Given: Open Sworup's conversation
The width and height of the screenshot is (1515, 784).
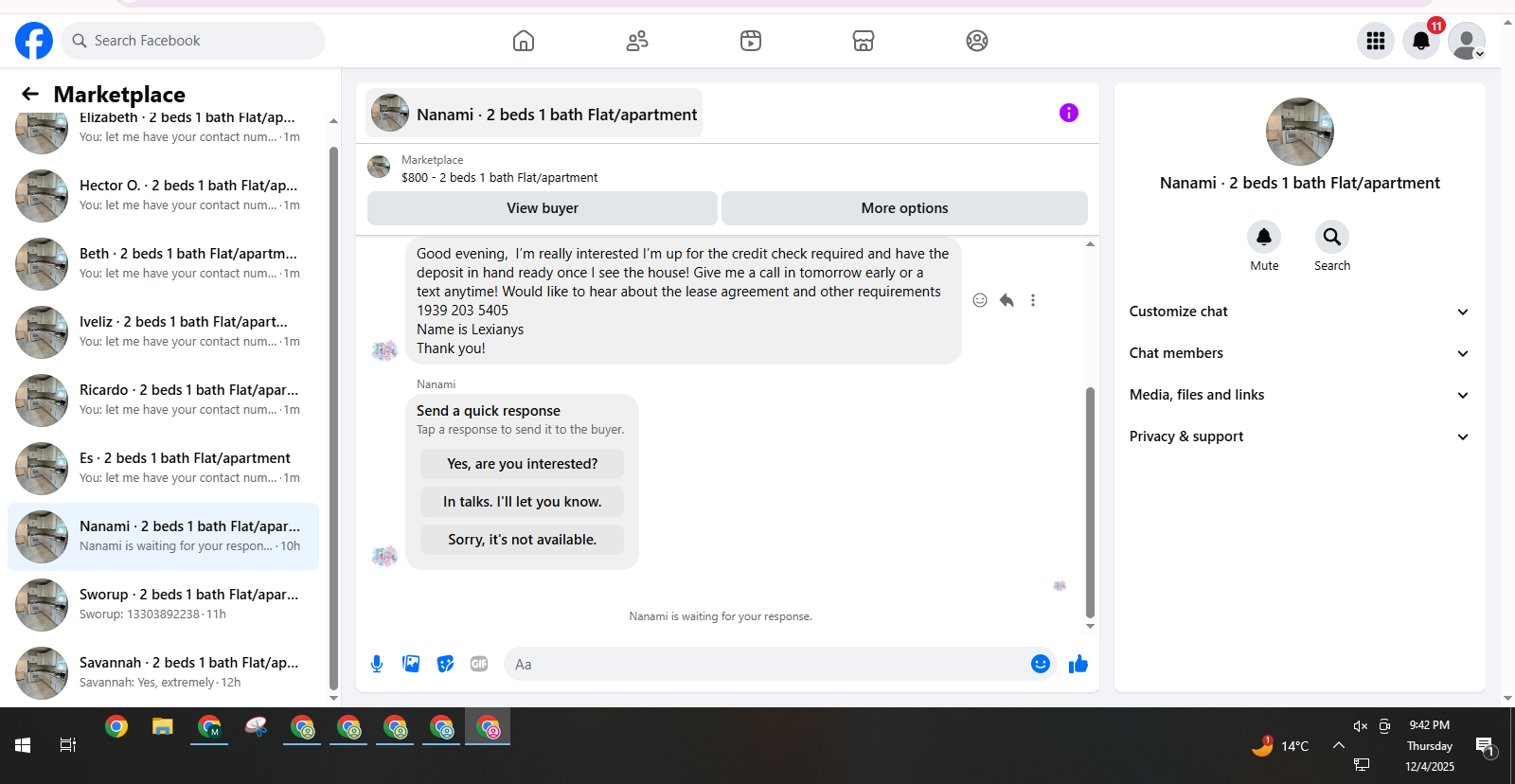Looking at the screenshot, I should point(163,605).
